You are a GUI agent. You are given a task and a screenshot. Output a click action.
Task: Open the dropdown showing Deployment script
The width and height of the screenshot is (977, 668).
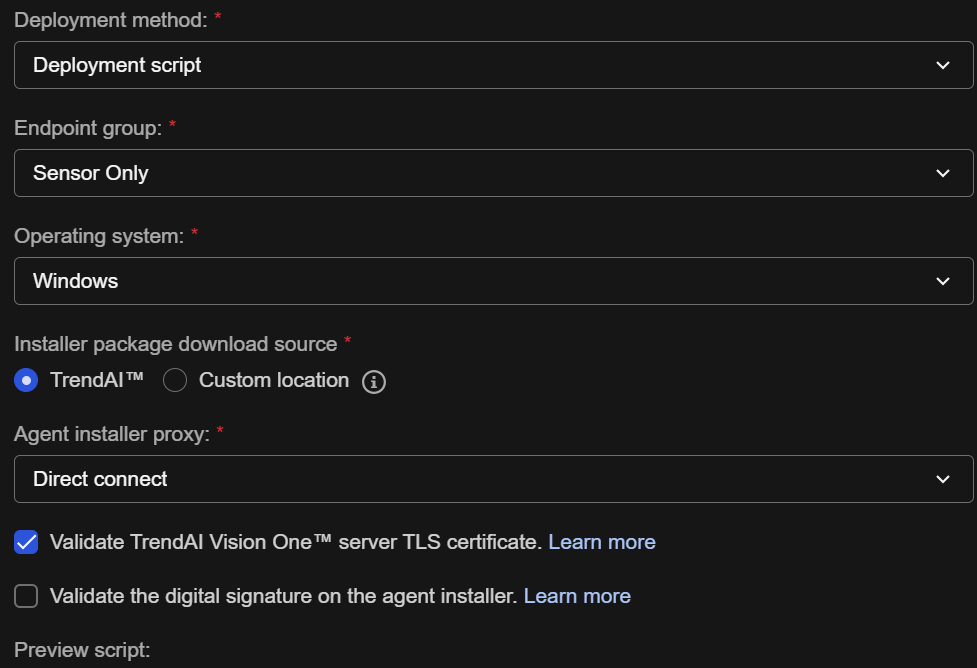480,65
